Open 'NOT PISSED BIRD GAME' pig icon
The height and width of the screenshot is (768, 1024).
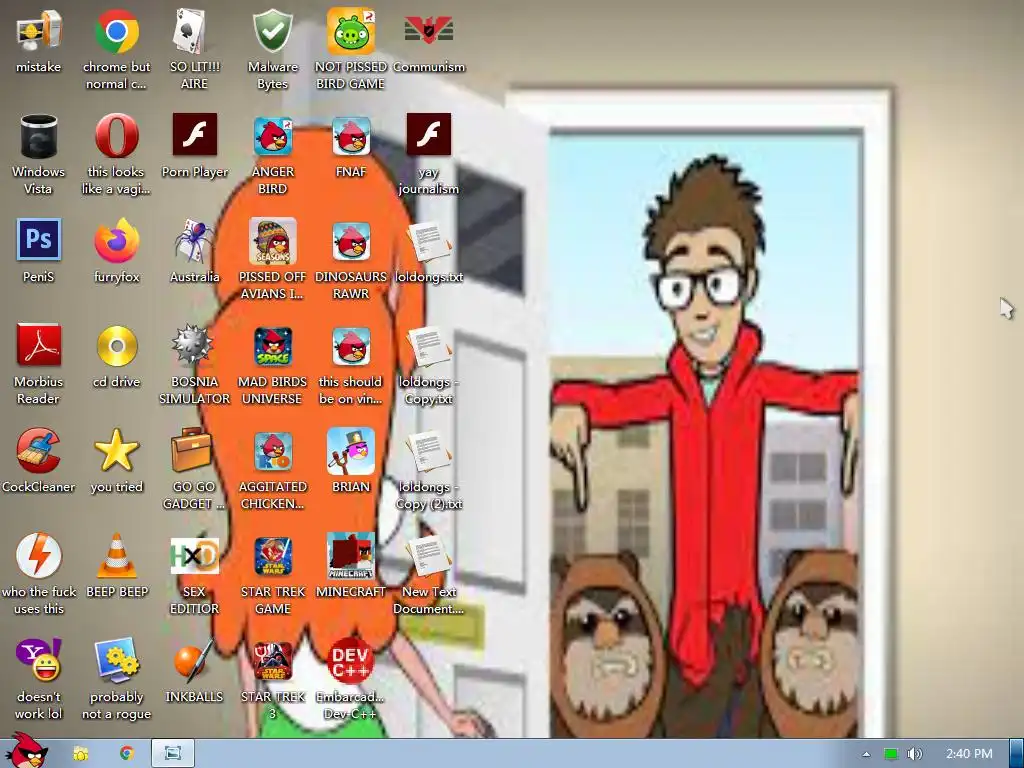pos(351,31)
